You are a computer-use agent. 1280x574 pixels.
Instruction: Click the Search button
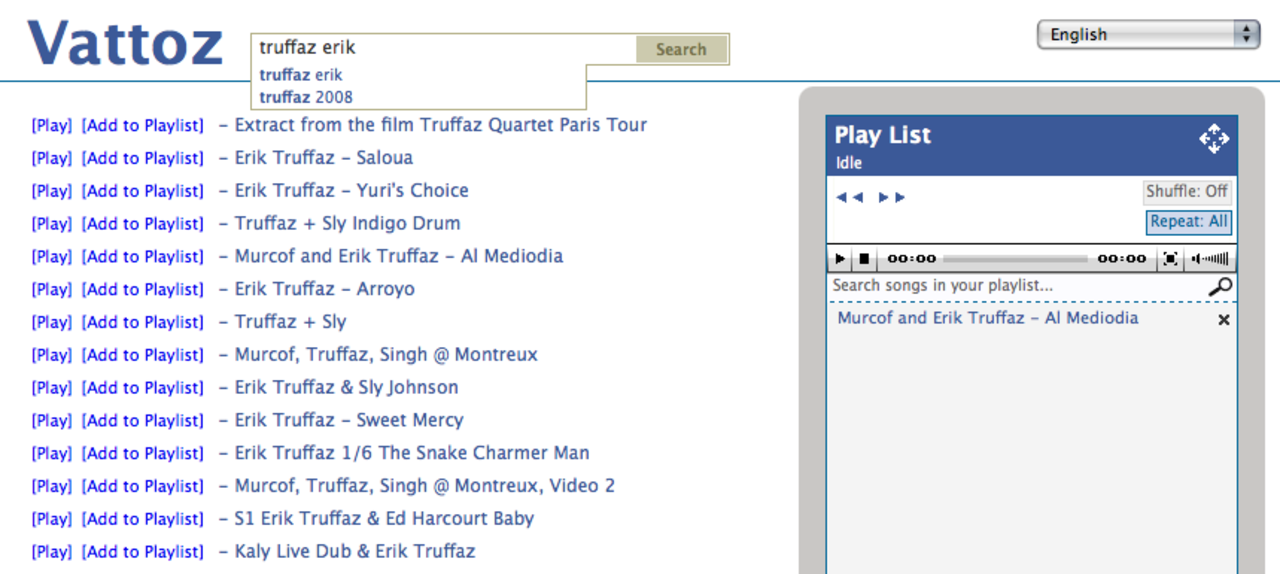point(681,49)
